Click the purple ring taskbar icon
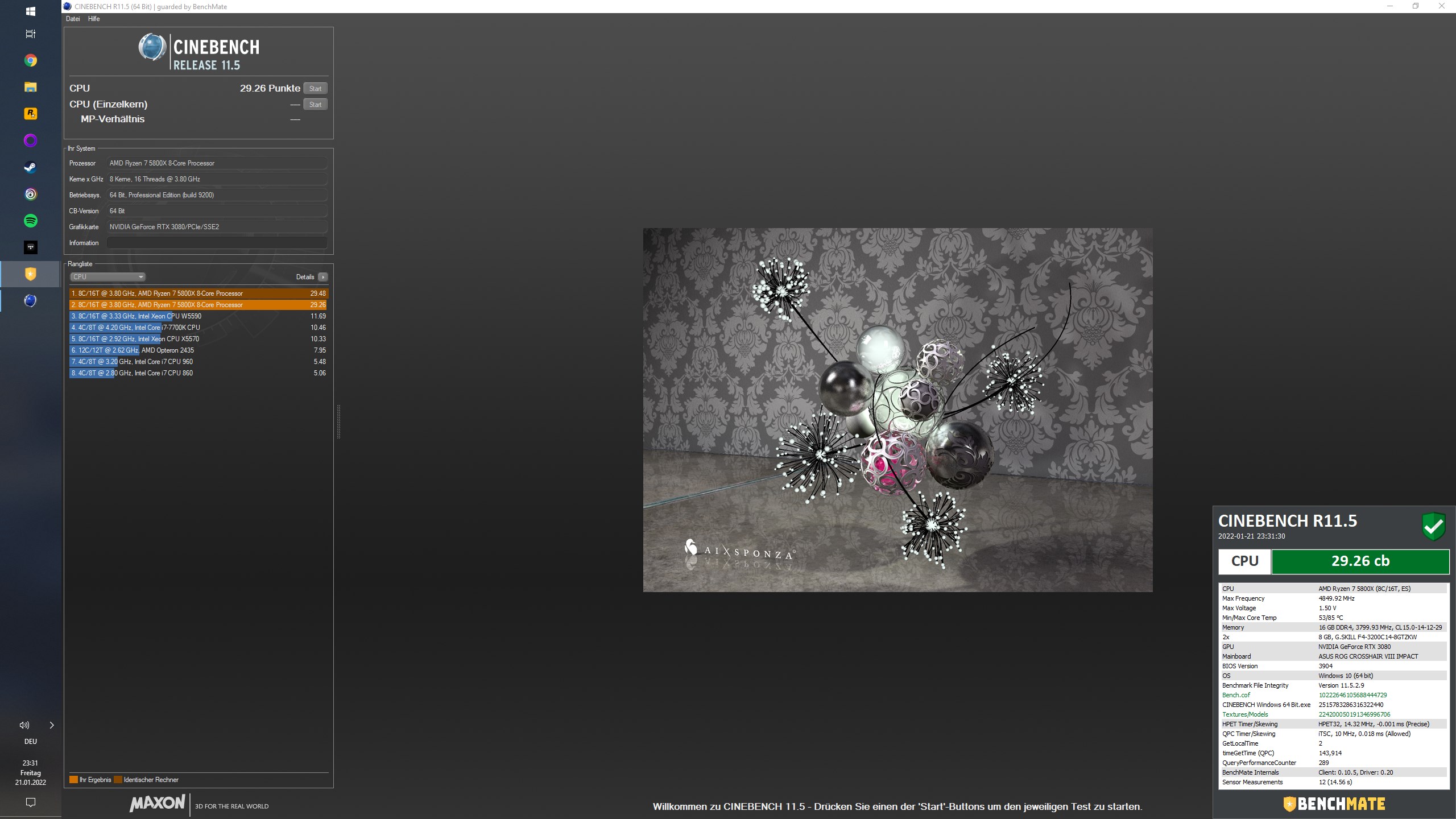 (x=31, y=140)
